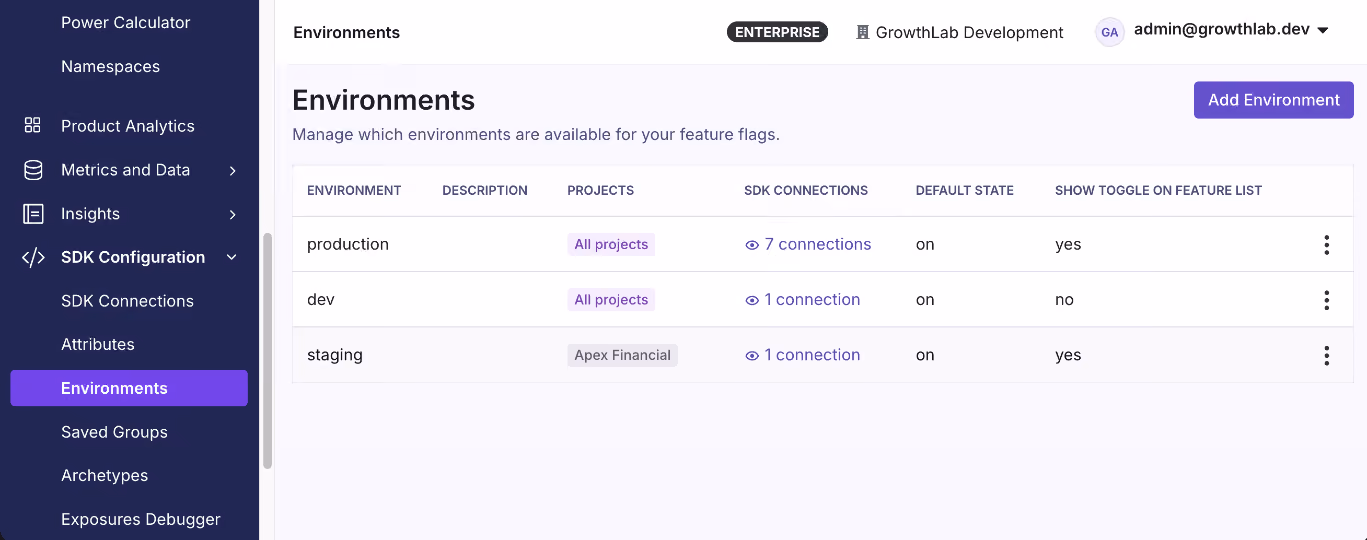Click All projects badge in dev row
Viewport: 1367px width, 540px height.
(611, 299)
